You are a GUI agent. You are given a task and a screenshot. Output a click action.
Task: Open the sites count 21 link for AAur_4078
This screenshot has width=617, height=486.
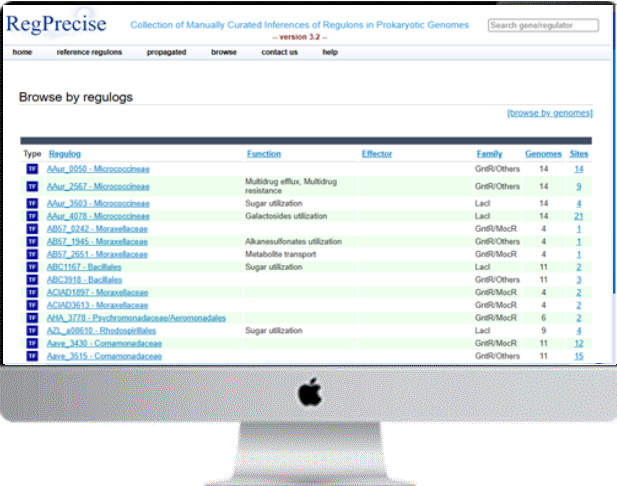click(578, 216)
